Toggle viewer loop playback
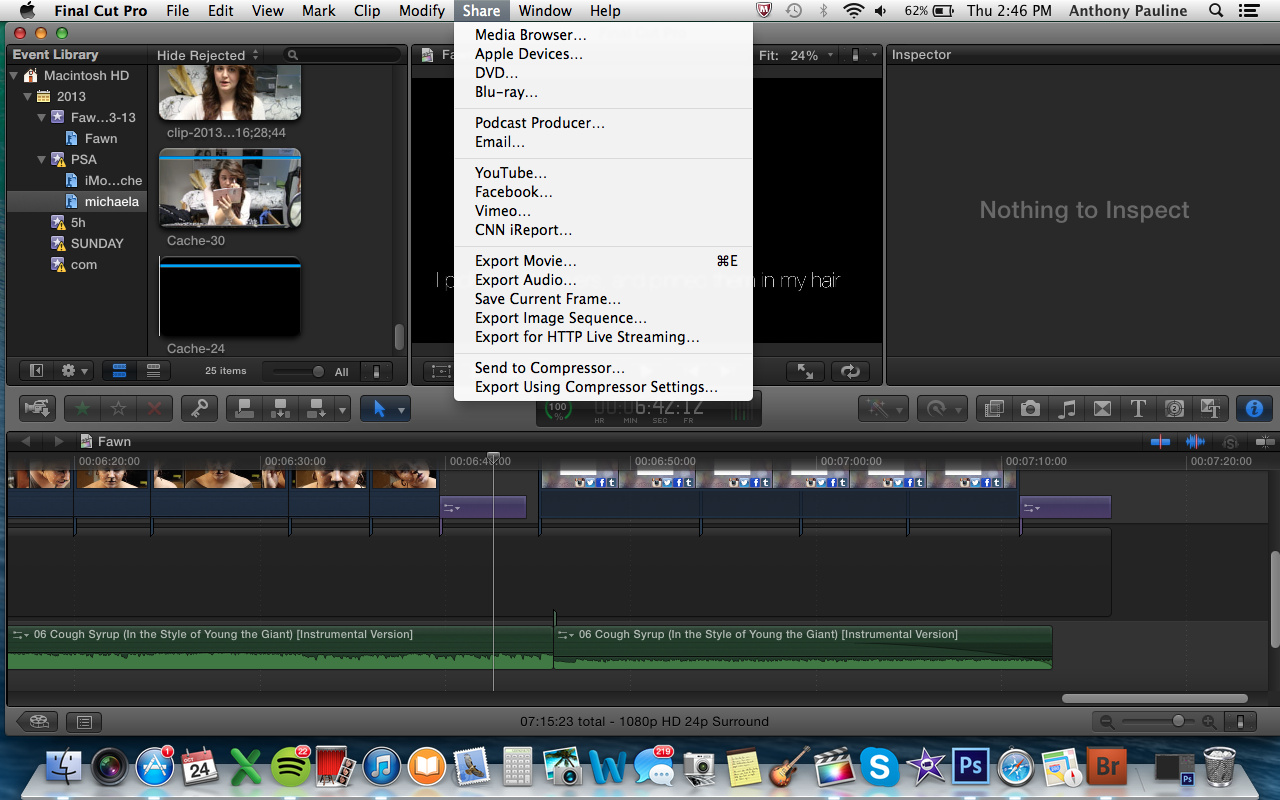1280x800 pixels. pos(850,371)
